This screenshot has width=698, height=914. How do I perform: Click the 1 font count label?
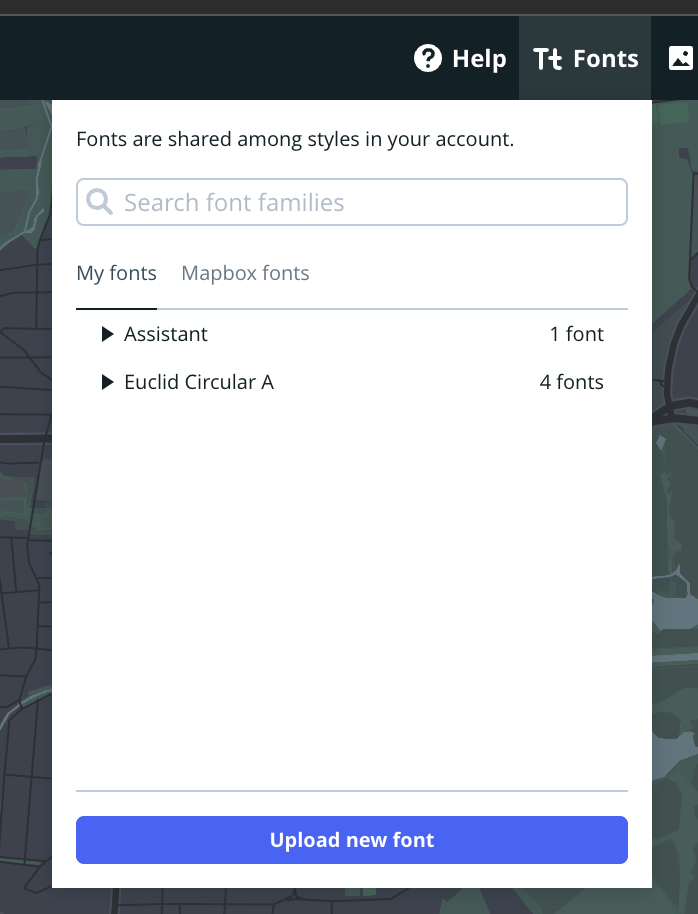point(577,334)
